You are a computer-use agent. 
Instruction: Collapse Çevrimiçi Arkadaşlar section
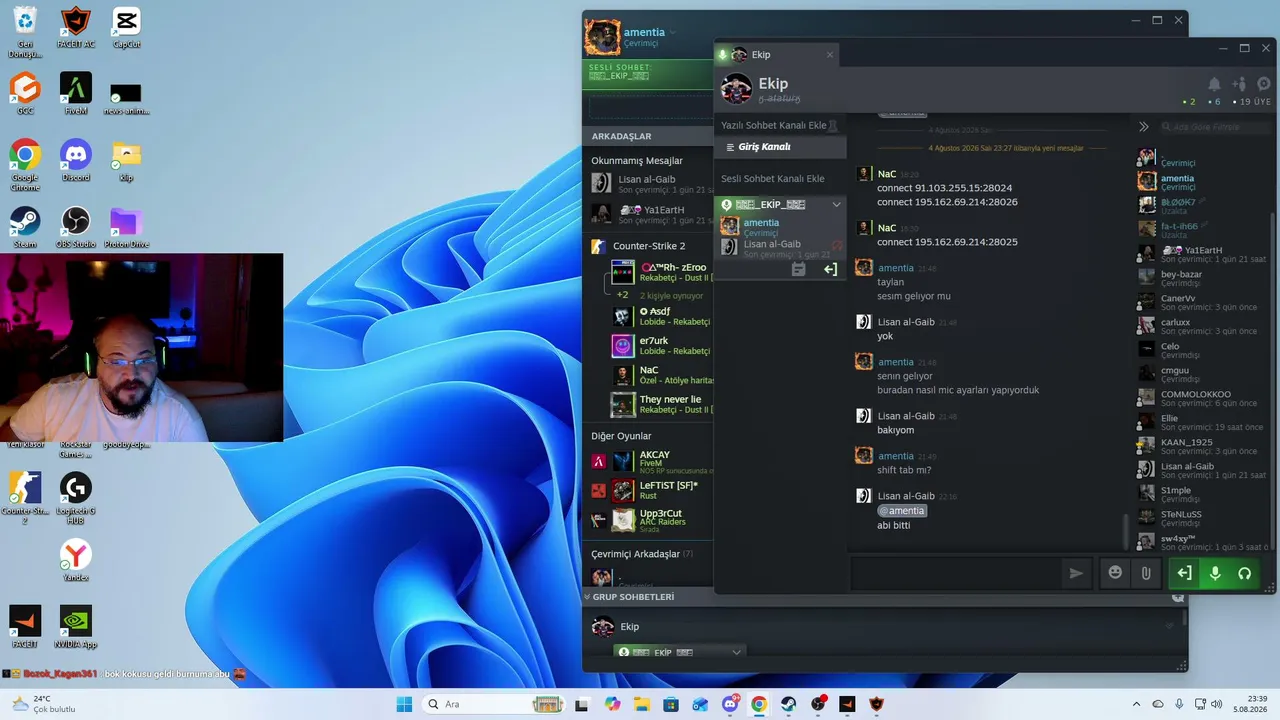[641, 554]
